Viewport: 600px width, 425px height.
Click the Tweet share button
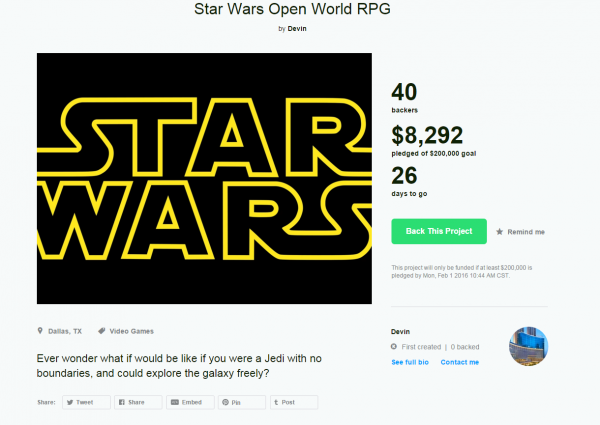point(86,402)
